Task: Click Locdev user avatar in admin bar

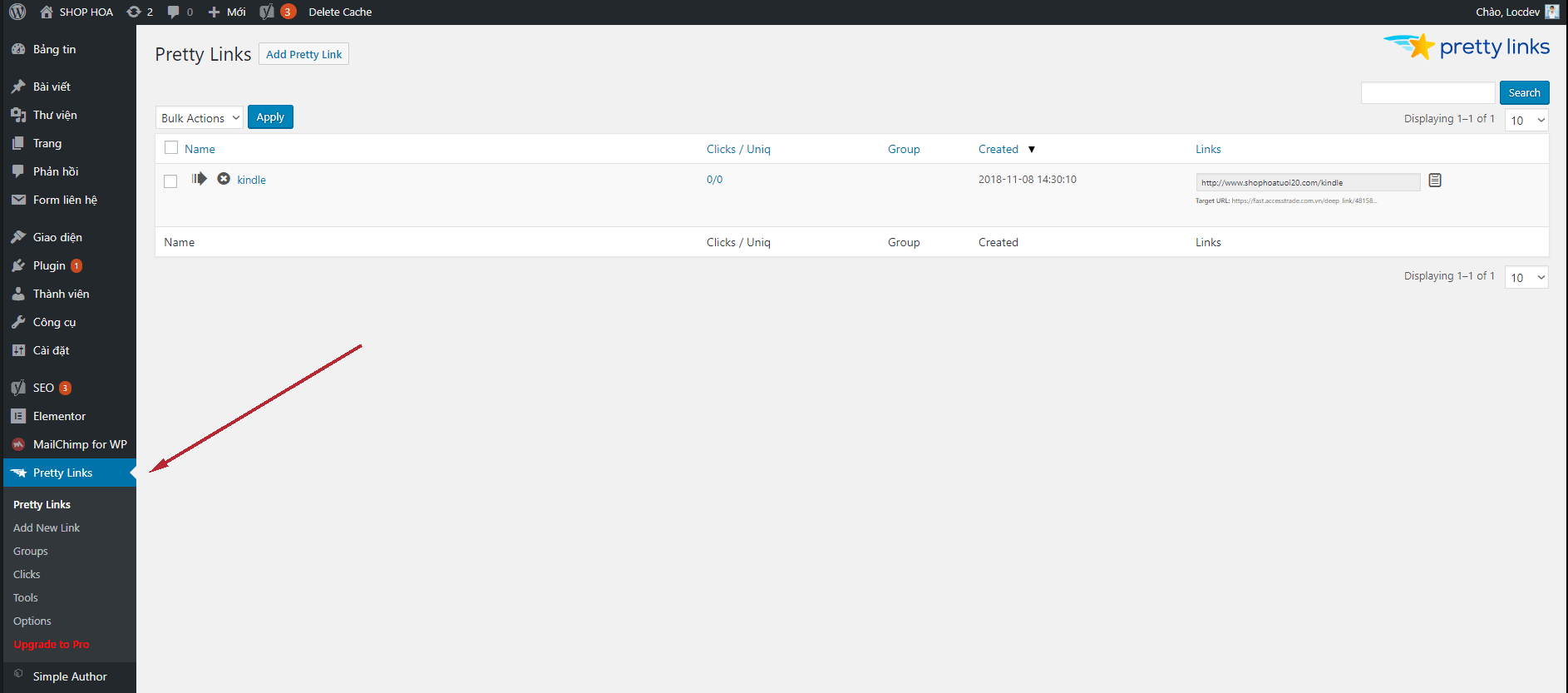Action: tap(1551, 12)
